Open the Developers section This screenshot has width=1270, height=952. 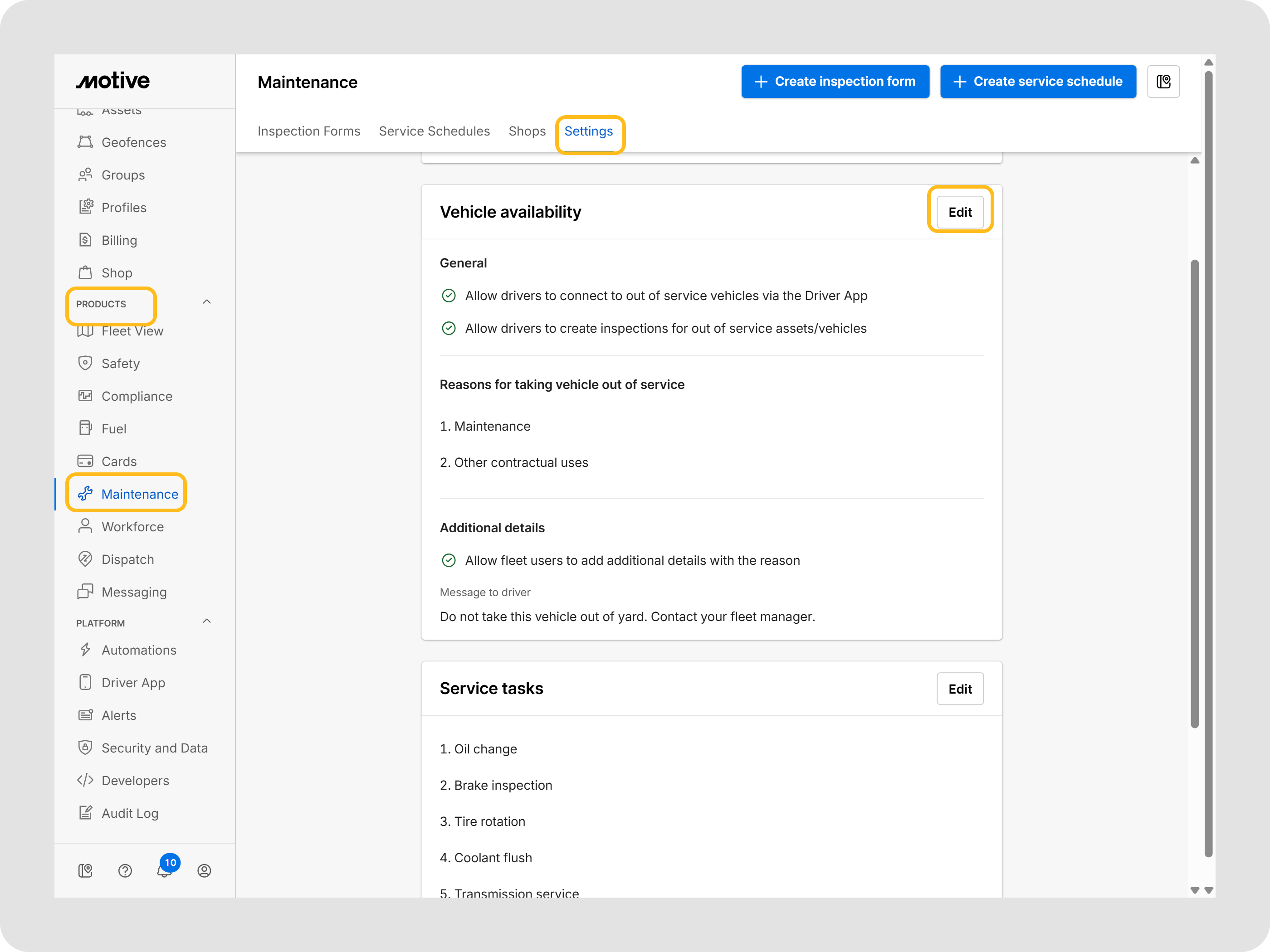pos(123,781)
